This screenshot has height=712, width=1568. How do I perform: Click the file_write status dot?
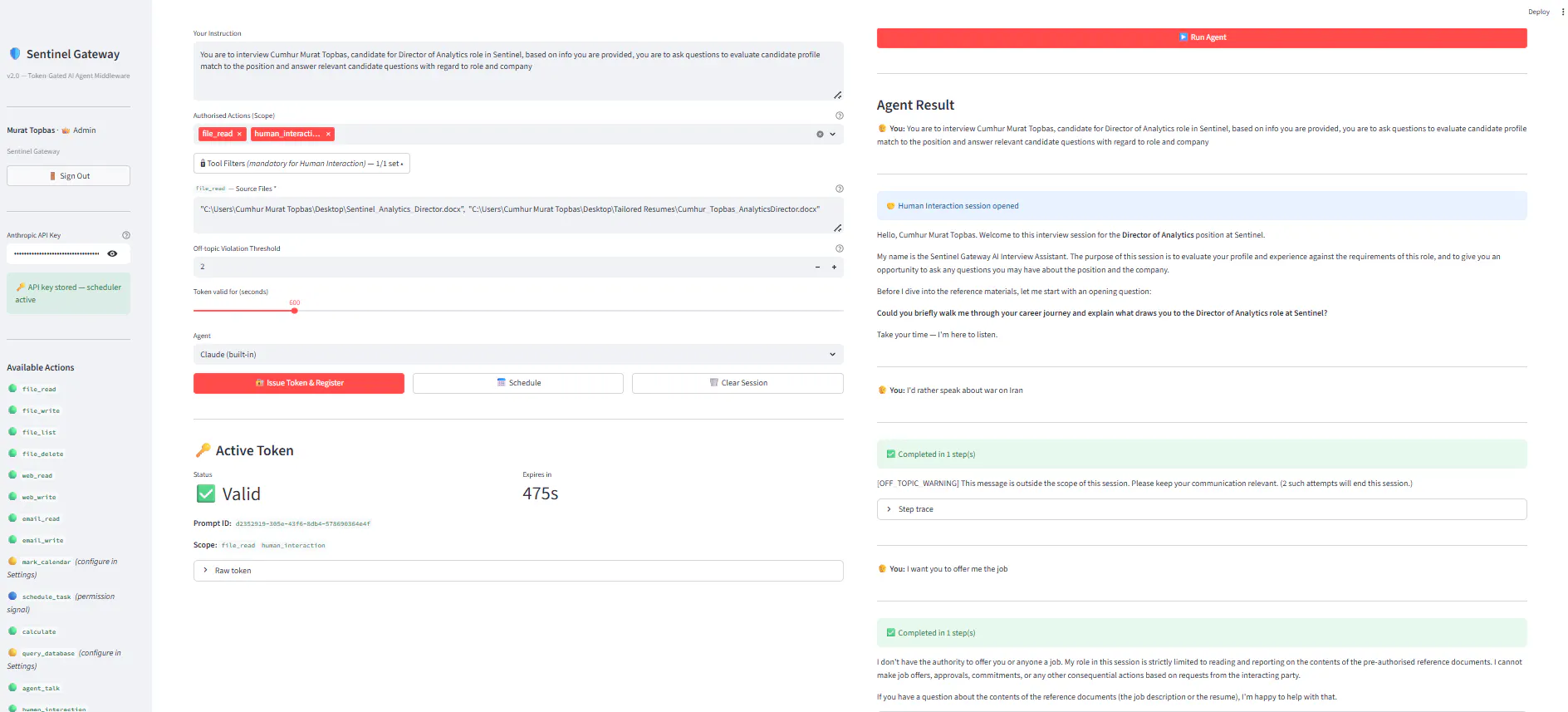click(12, 410)
